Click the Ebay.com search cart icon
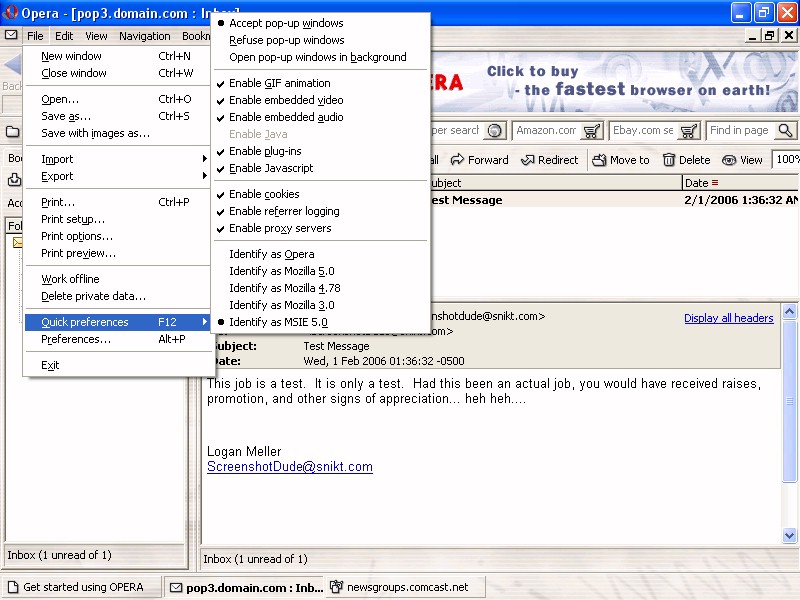The image size is (800, 600). 689,131
